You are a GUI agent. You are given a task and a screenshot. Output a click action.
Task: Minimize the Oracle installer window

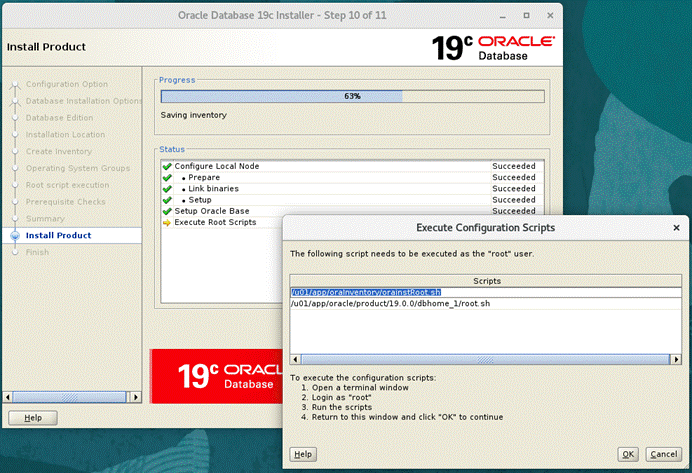tap(502, 16)
